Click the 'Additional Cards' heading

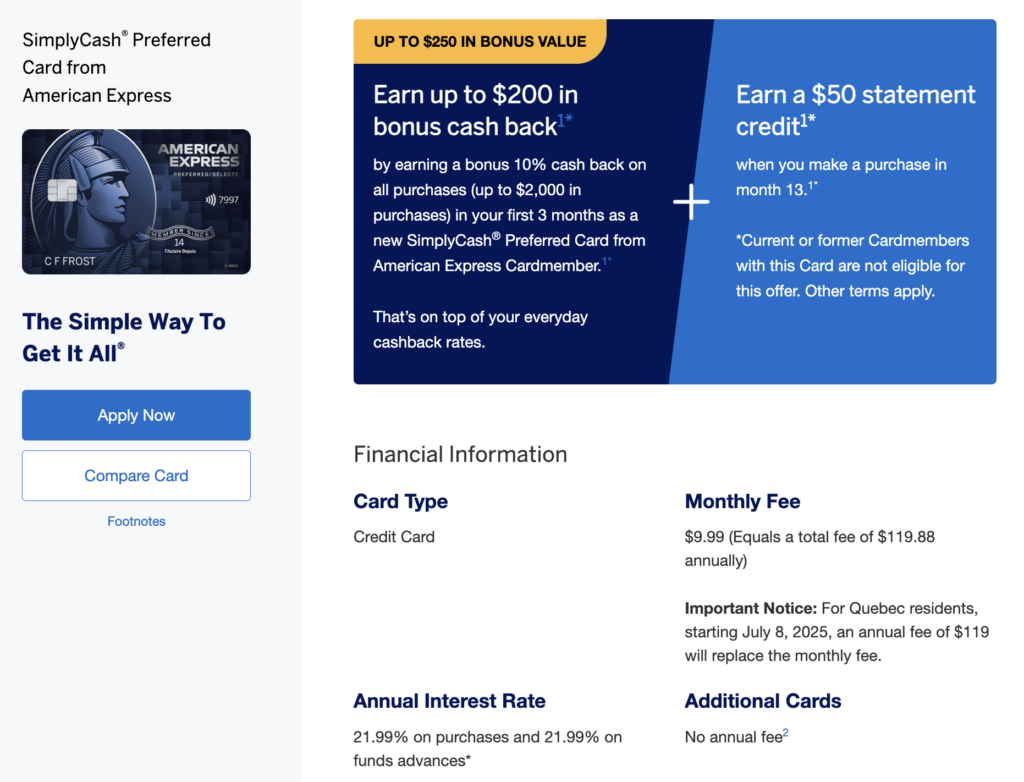point(763,701)
